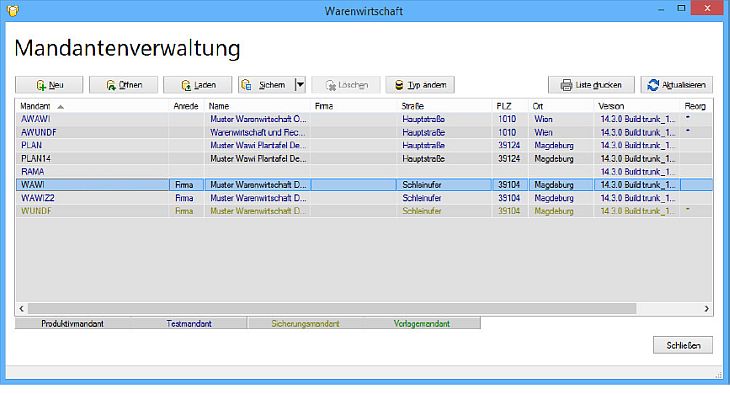Image resolution: width=730 pixels, height=394 pixels.
Task: Click the Liste drucken button label
Action: [598, 85]
